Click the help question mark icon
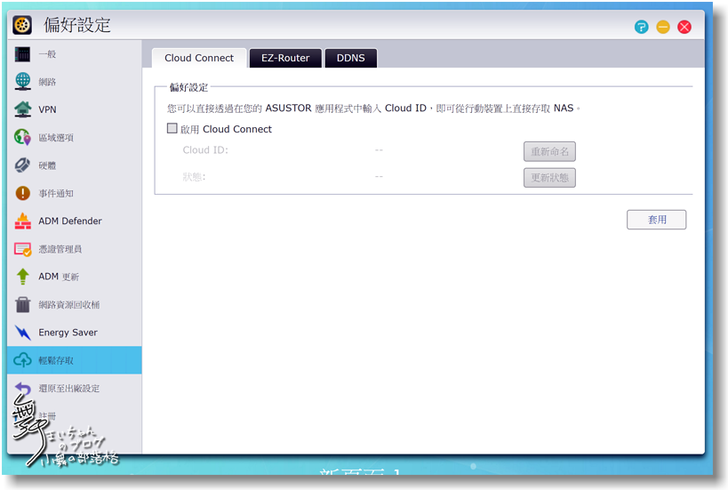Screen dimensions: 728x490 point(641,27)
